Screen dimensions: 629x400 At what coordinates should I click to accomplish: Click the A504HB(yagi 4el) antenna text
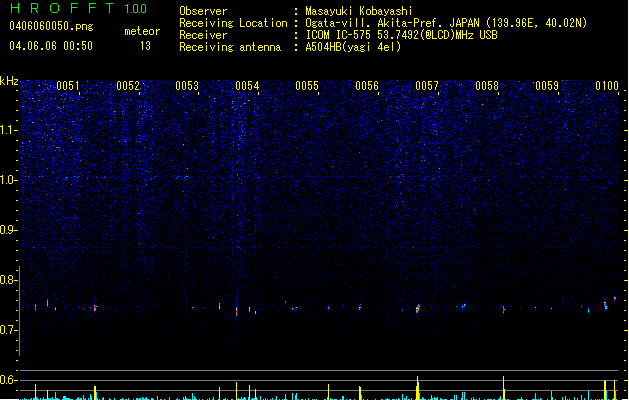[x=353, y=47]
